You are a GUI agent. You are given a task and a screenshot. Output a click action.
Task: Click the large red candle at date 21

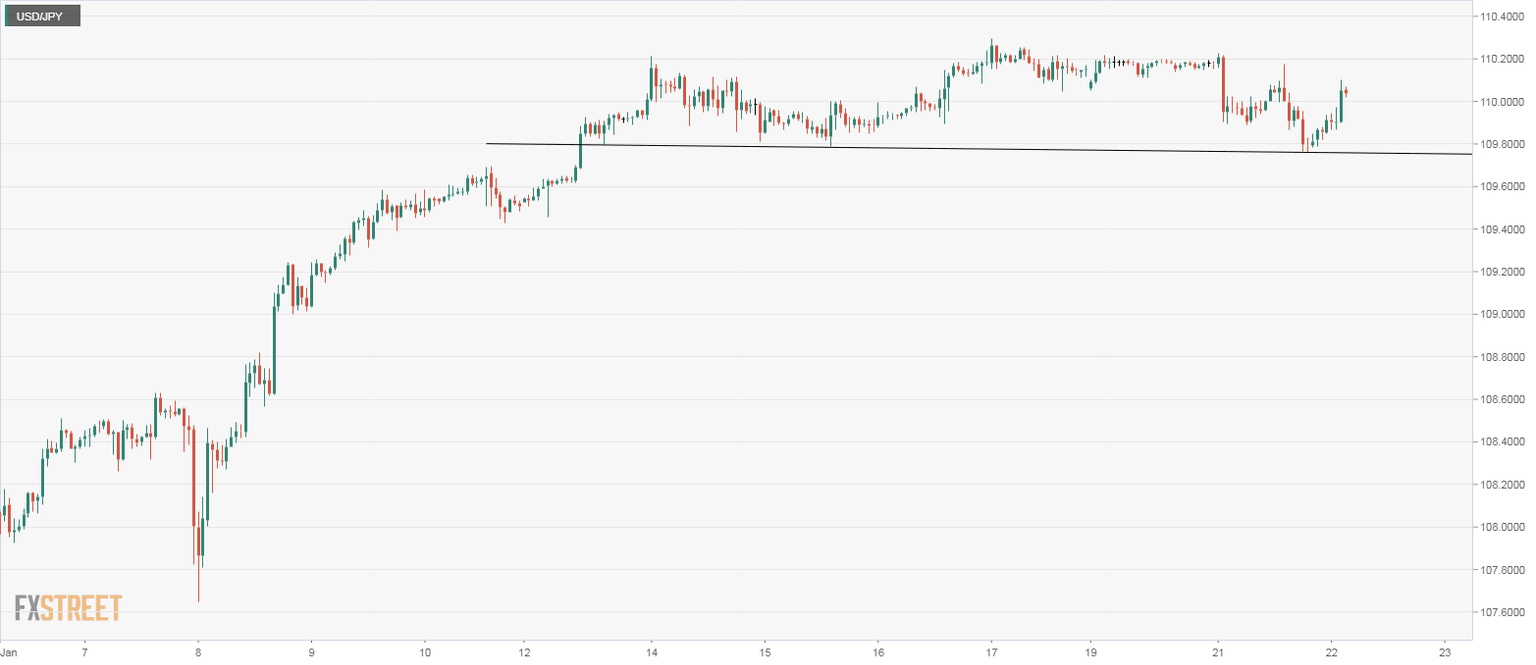(x=1224, y=85)
